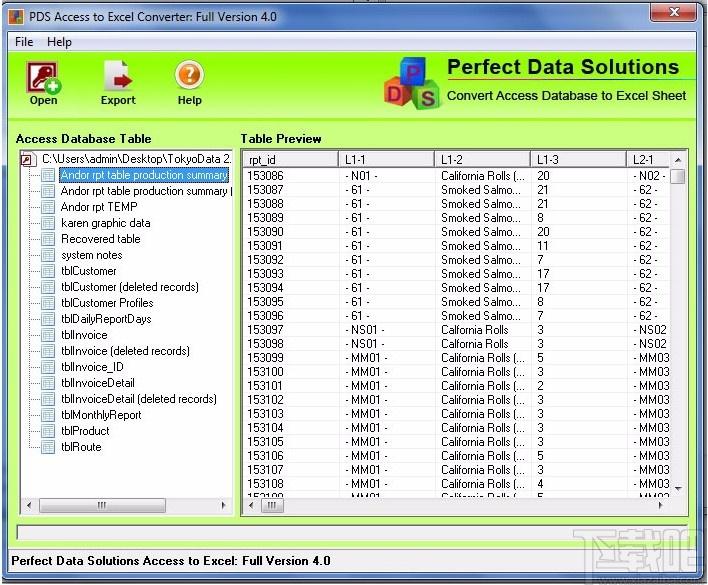
Task: Click the value 20 in row 153086
Action: point(543,176)
